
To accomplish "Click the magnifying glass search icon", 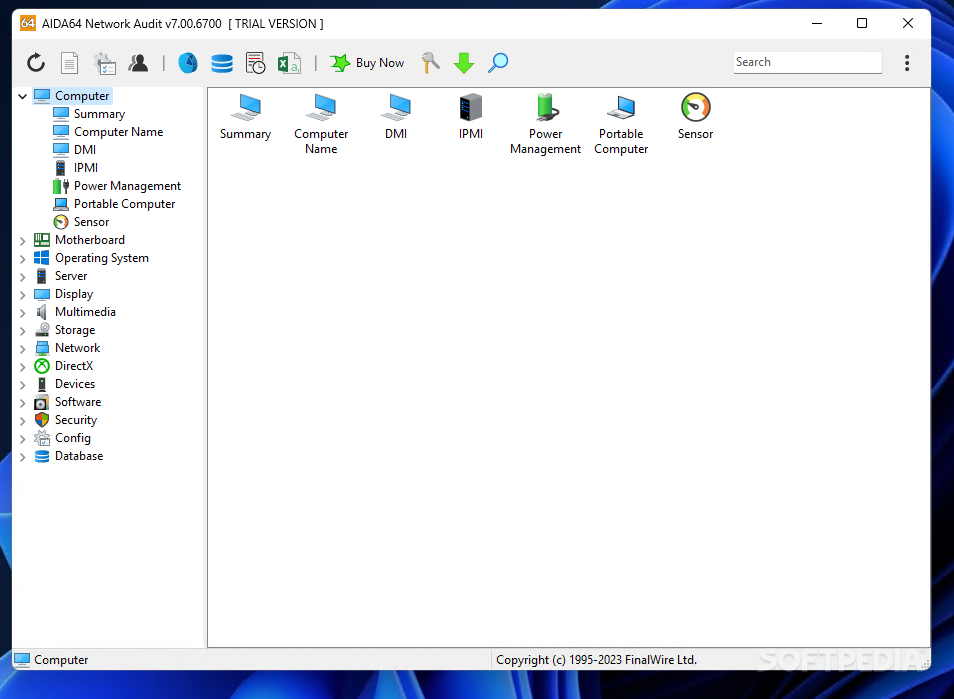I will (498, 63).
